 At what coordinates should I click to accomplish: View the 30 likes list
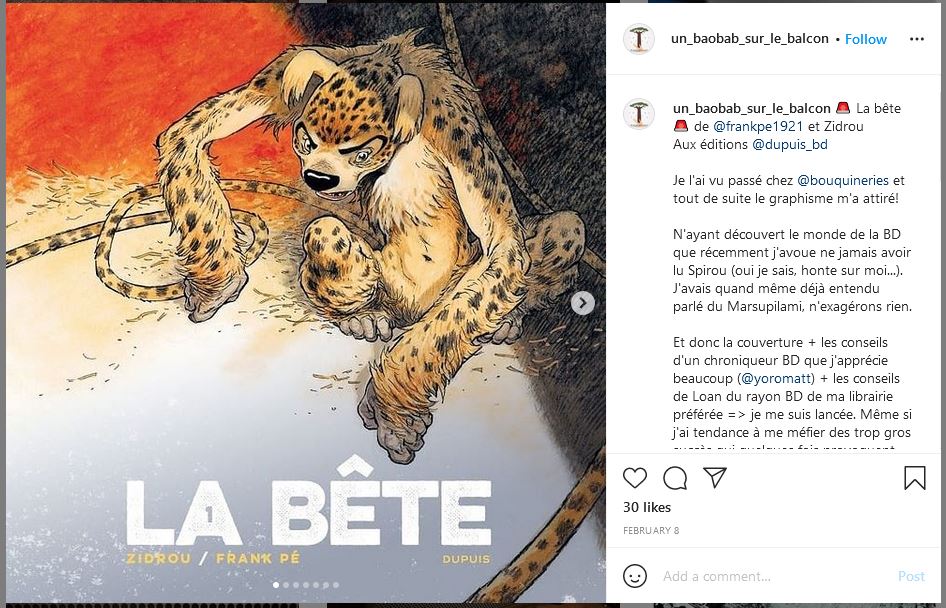point(647,508)
